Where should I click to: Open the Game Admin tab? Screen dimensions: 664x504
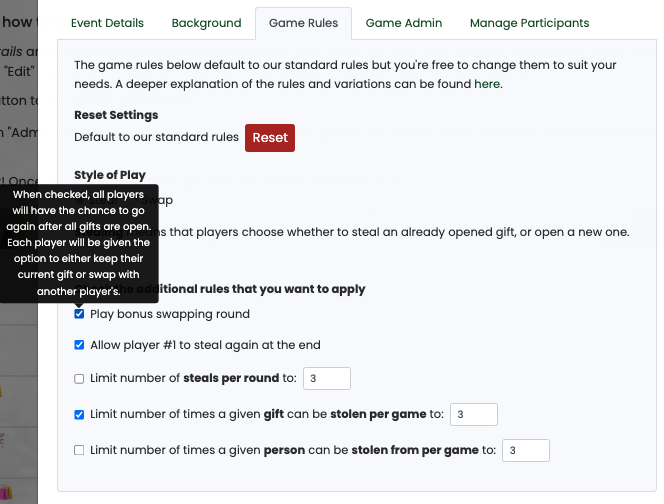tap(404, 23)
